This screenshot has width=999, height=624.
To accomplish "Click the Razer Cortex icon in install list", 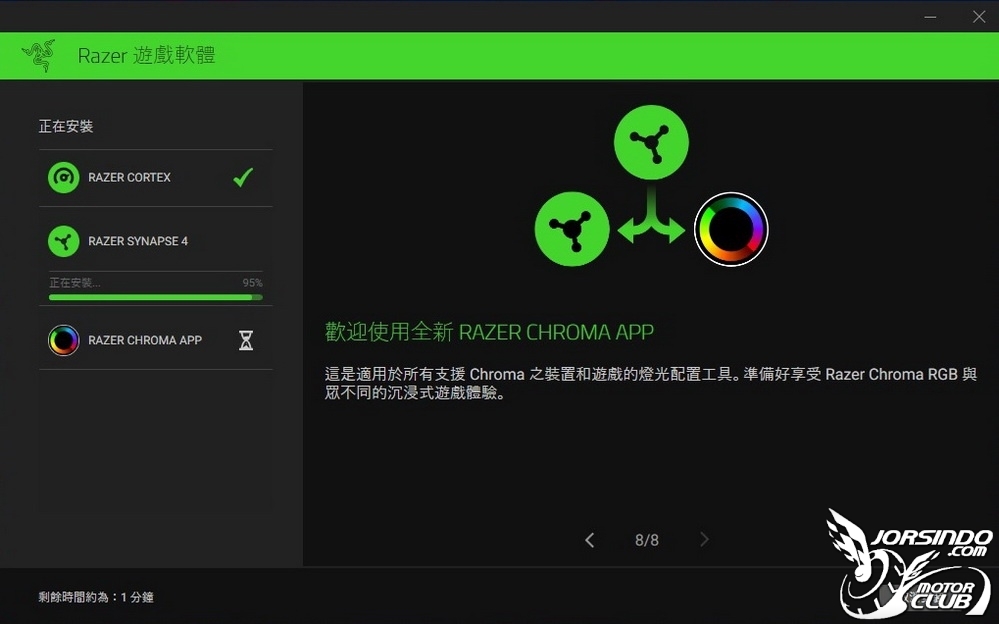I will tap(64, 177).
